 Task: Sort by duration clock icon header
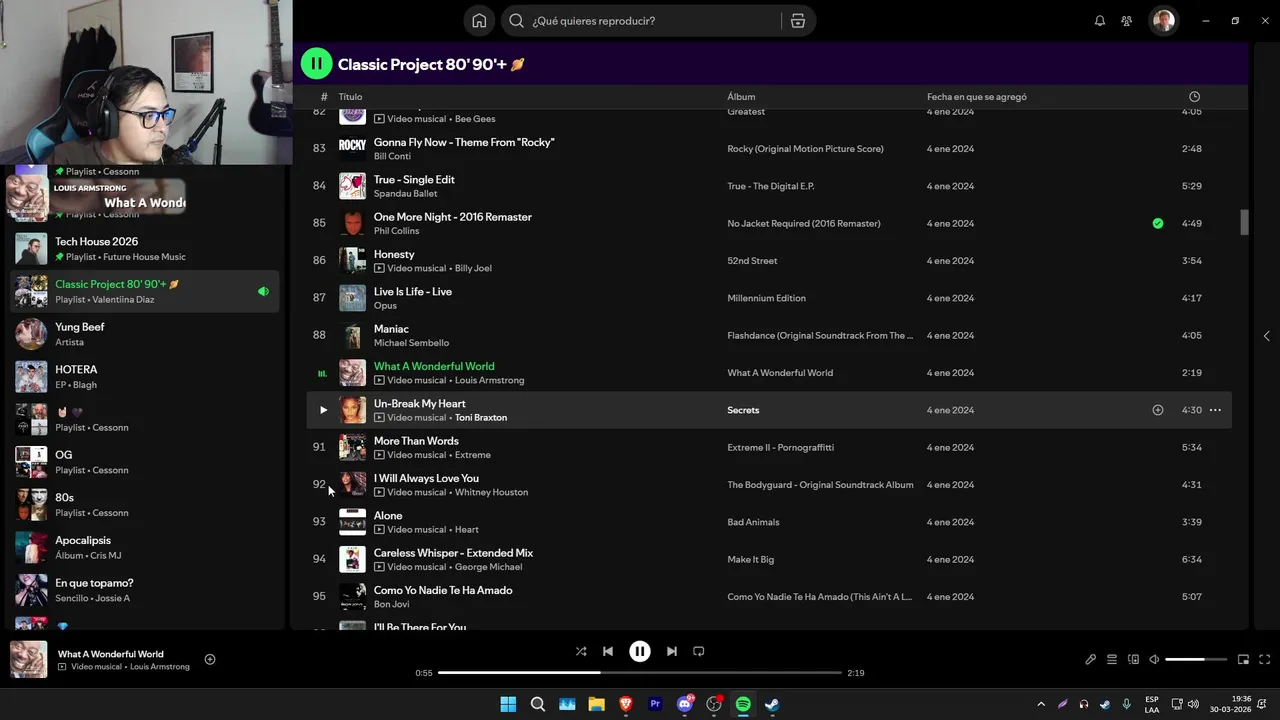[x=1194, y=97]
